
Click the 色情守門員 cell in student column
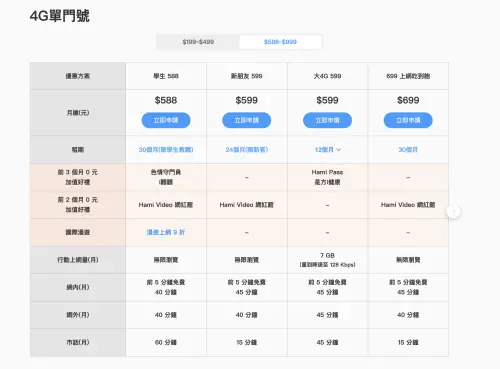pyautogui.click(x=166, y=177)
